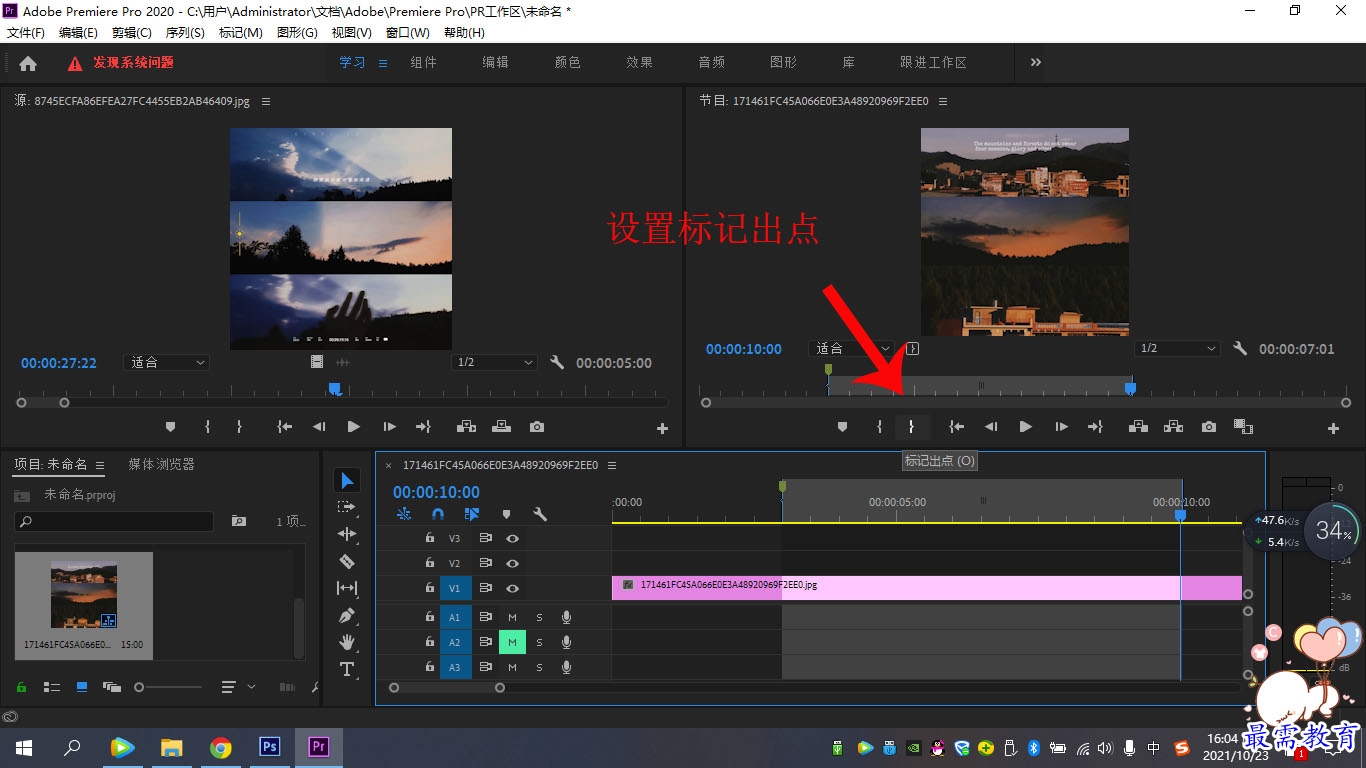Switch to 编辑 workspace
Viewport: 1366px width, 768px height.
[x=496, y=62]
